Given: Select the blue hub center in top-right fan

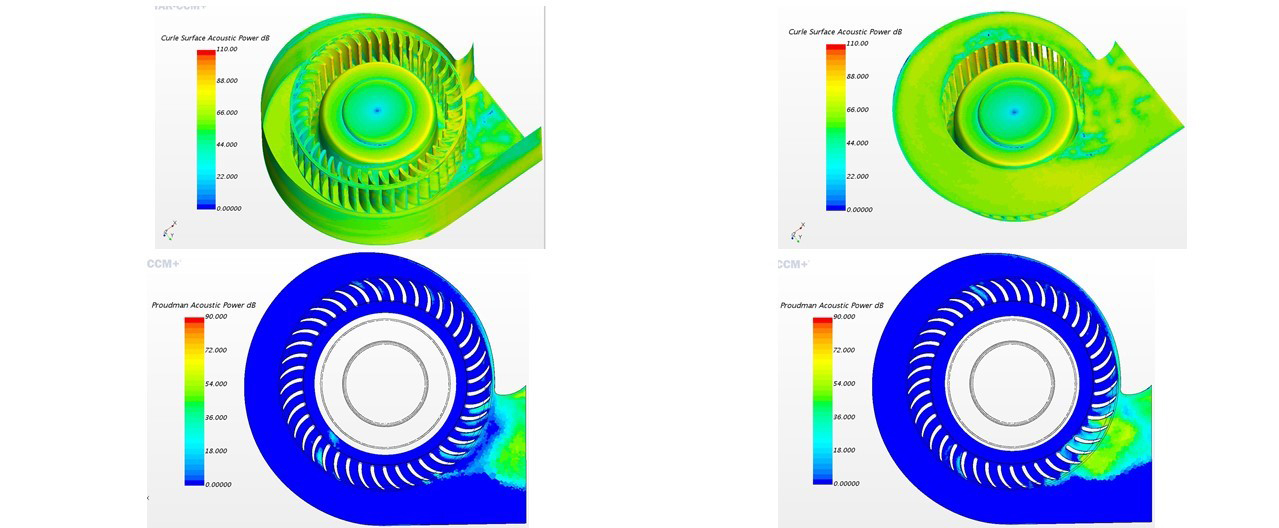Looking at the screenshot, I should [x=1013, y=110].
